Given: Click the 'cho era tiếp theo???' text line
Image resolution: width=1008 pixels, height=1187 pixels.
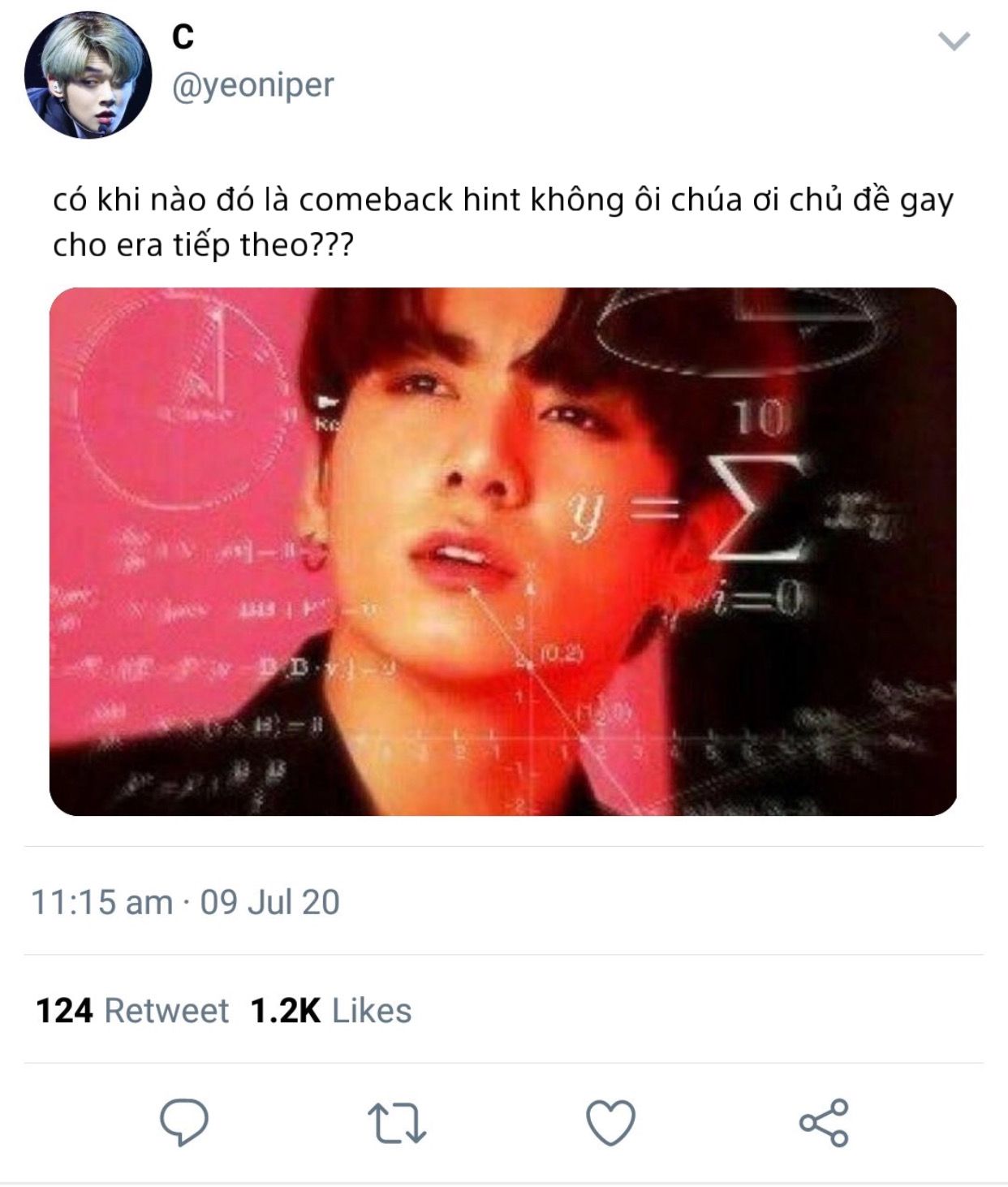Looking at the screenshot, I should (204, 244).
